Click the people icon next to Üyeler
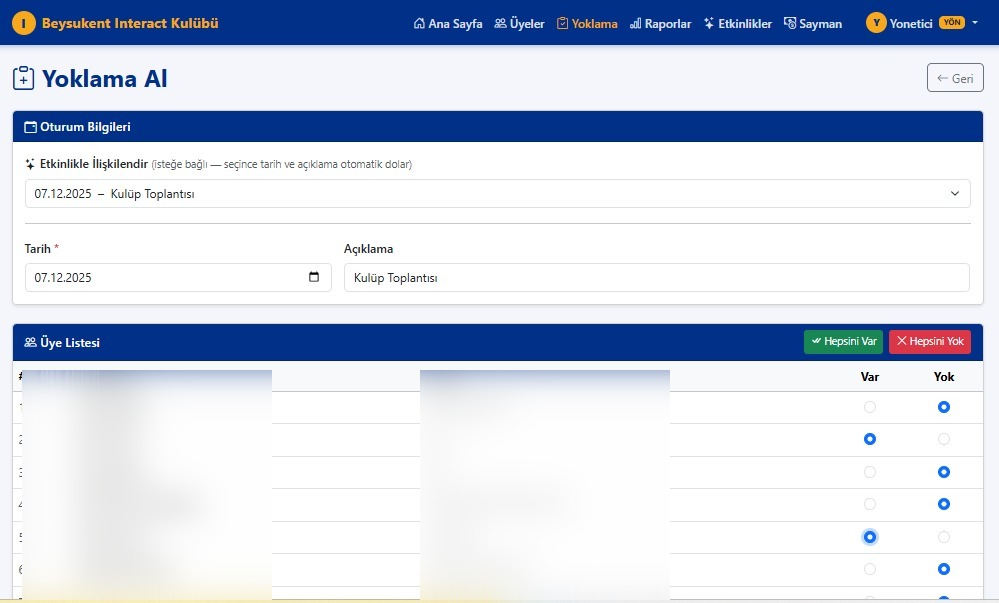The width and height of the screenshot is (999, 603). pos(500,24)
